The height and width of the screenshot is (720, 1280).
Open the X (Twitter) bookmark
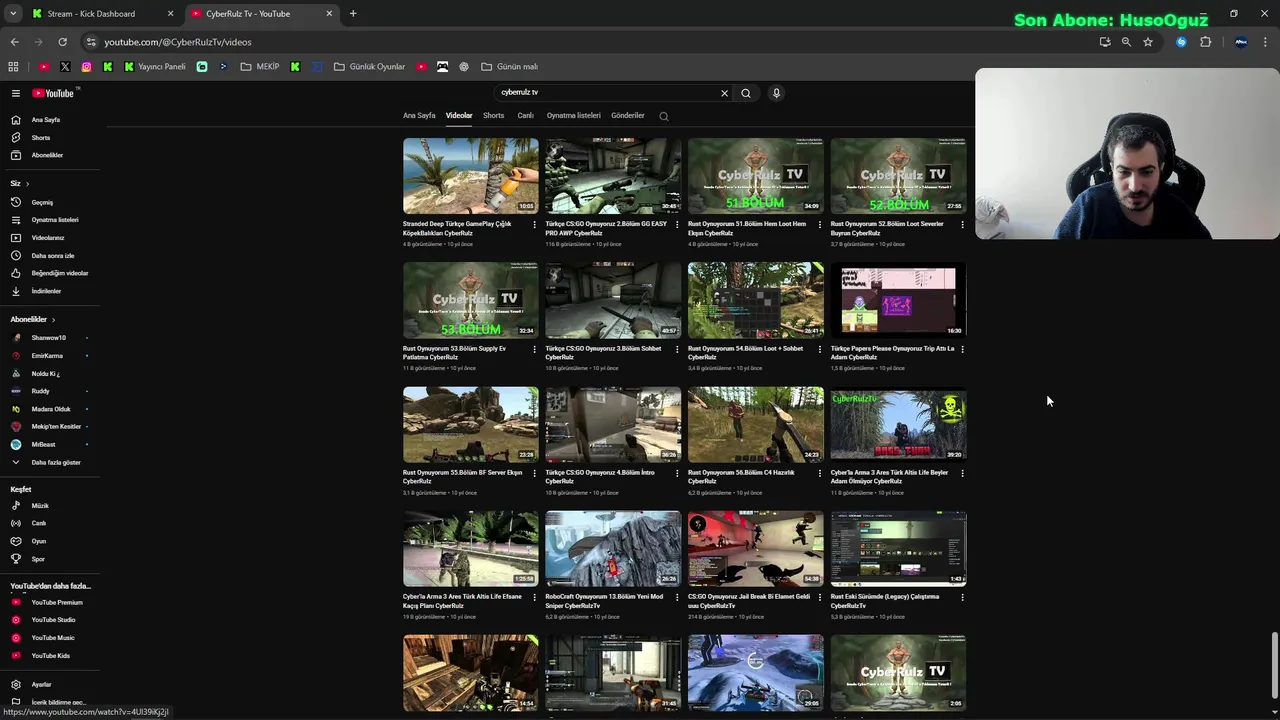pyautogui.click(x=65, y=67)
